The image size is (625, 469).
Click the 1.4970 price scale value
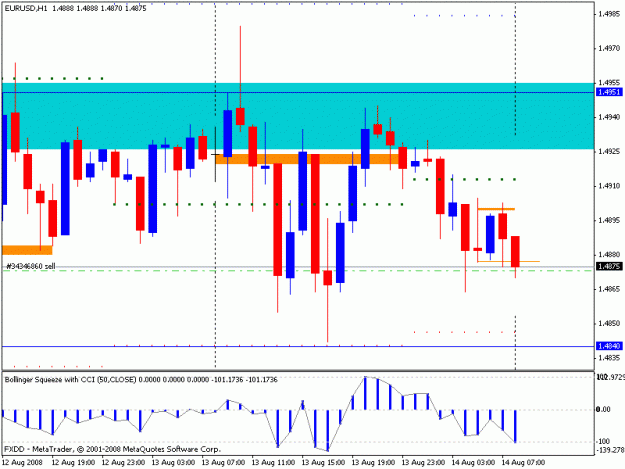609,48
